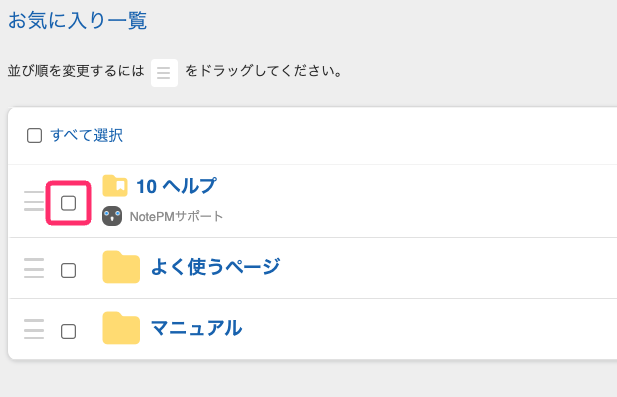617x397 pixels.
Task: Click the sample drag handle icon in instructions
Action: tap(164, 73)
